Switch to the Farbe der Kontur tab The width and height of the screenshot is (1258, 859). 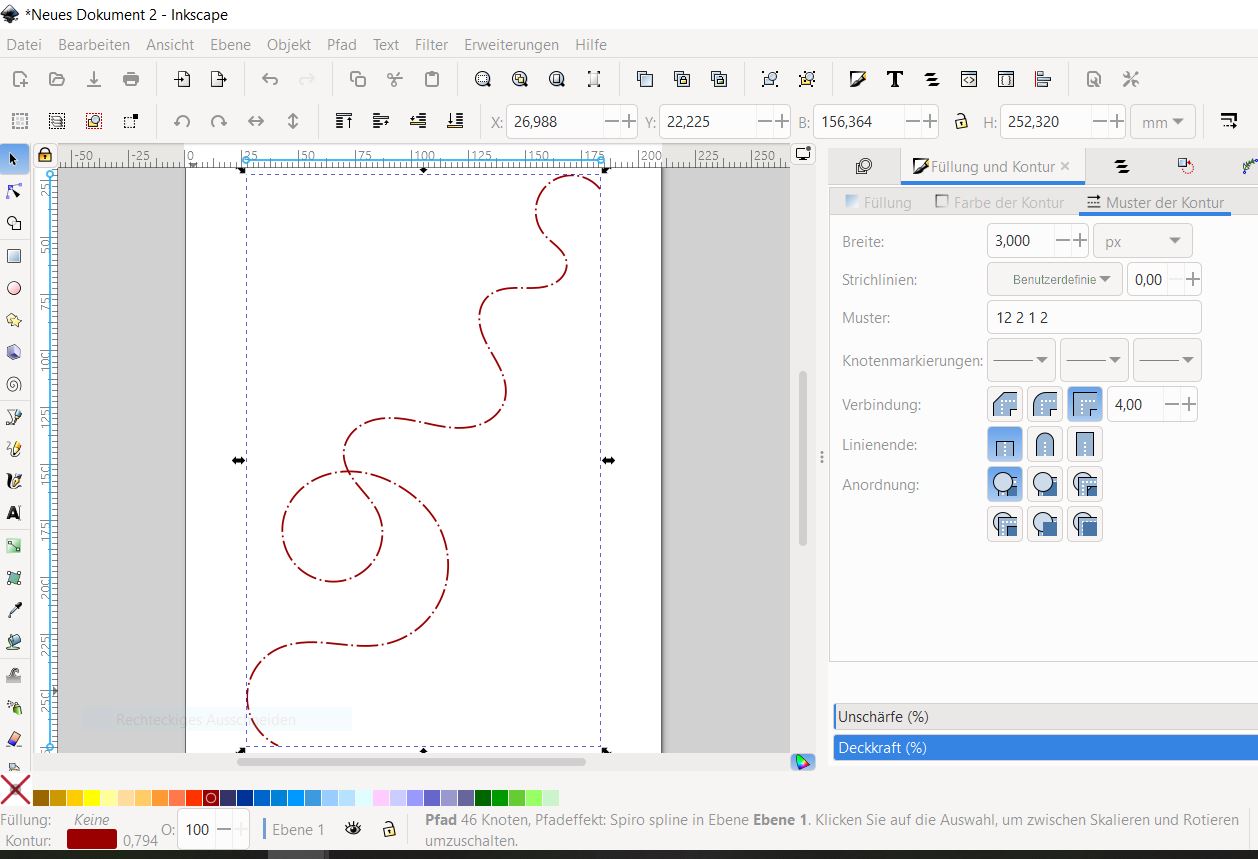click(999, 202)
